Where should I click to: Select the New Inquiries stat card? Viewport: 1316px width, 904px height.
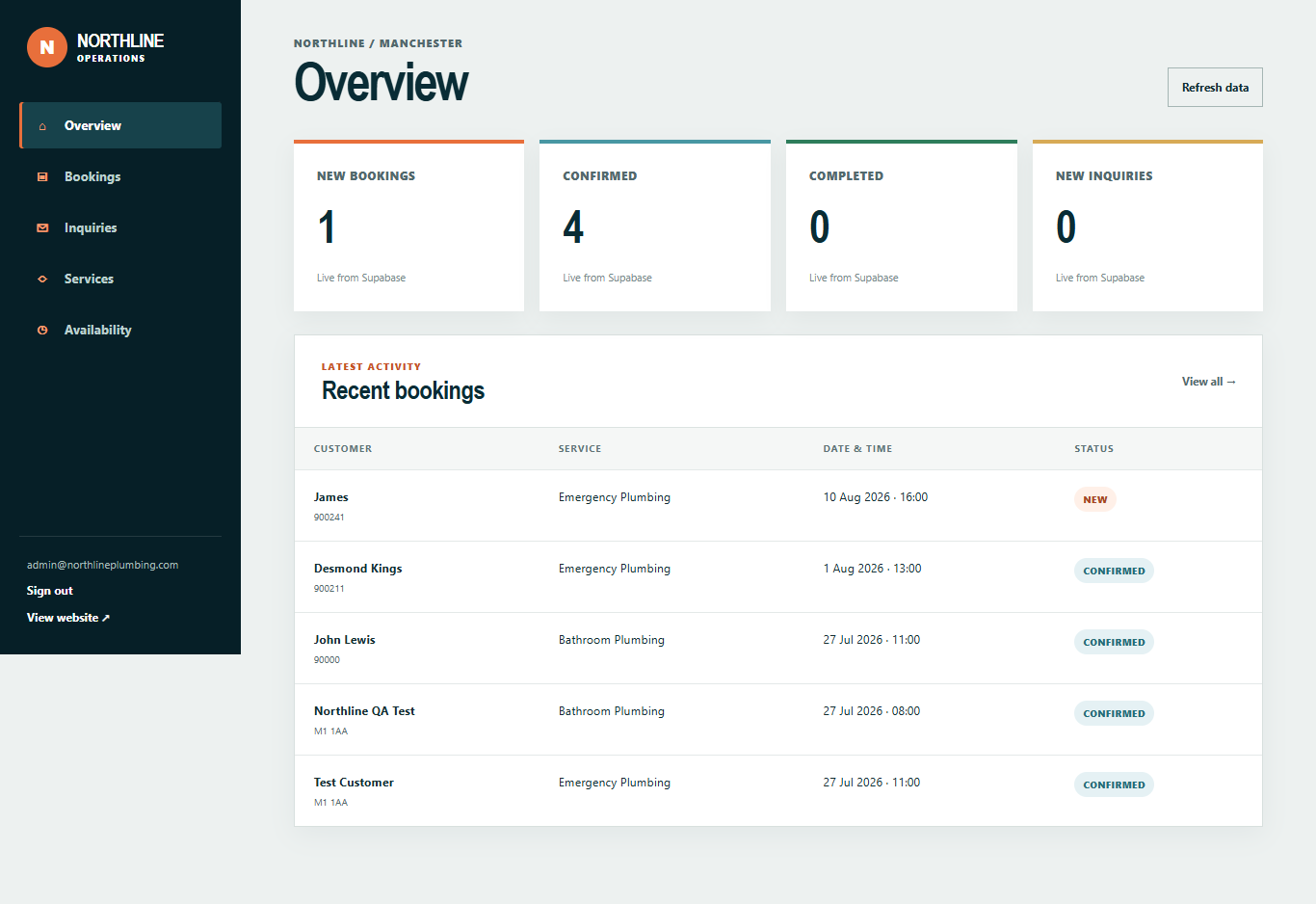[1147, 226]
